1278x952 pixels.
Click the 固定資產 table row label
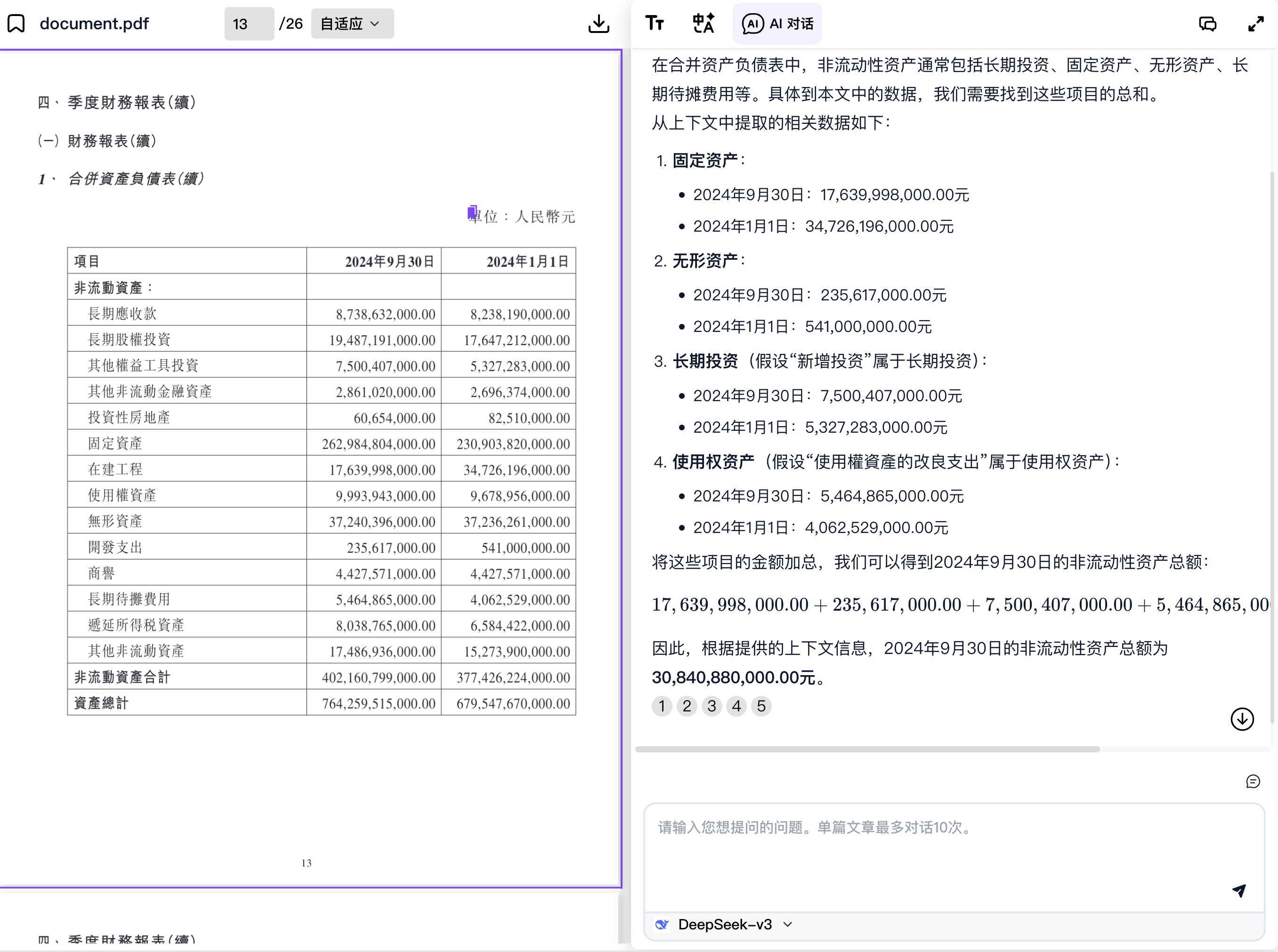pos(115,443)
